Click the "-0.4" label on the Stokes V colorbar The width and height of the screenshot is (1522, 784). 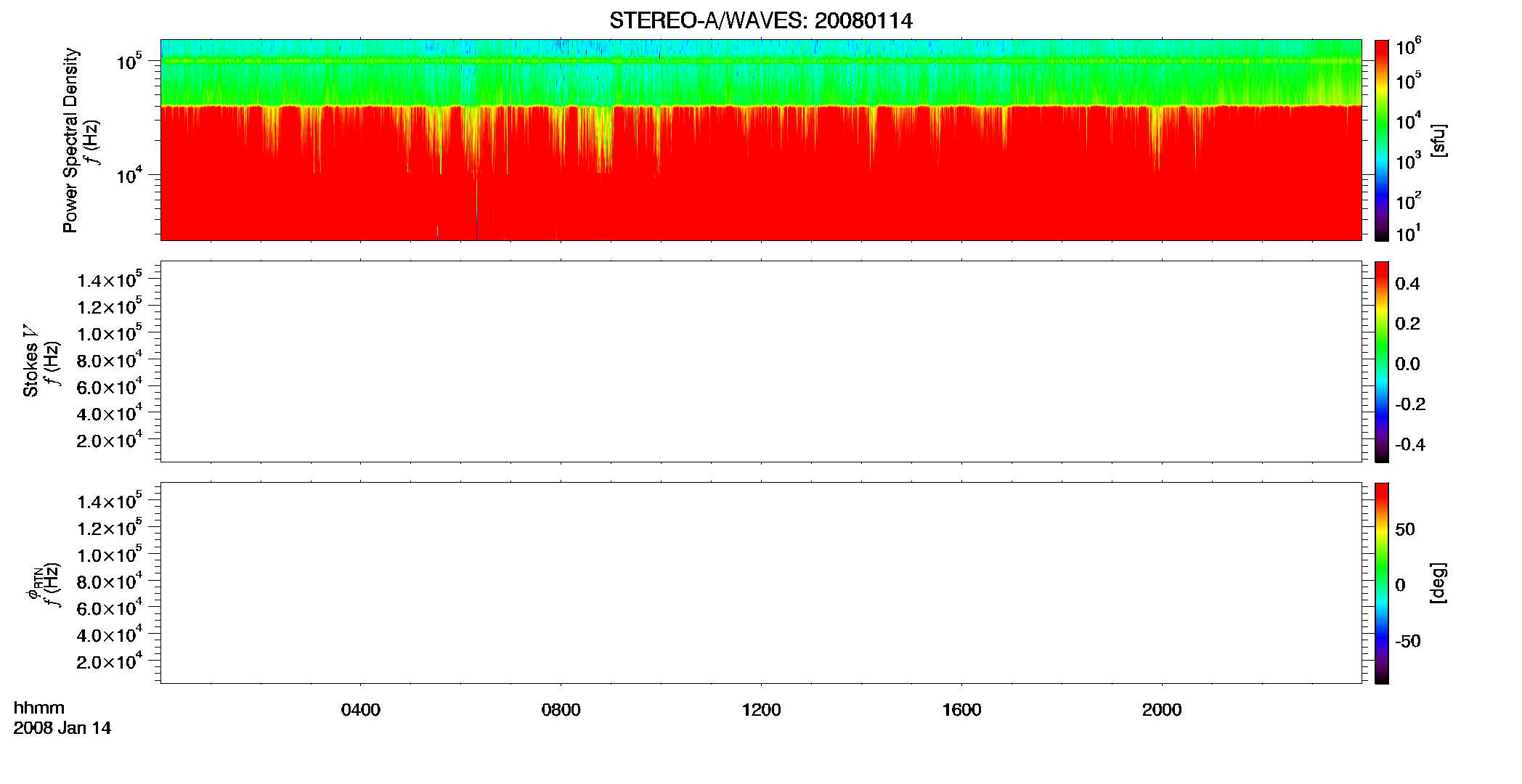click(x=1410, y=444)
